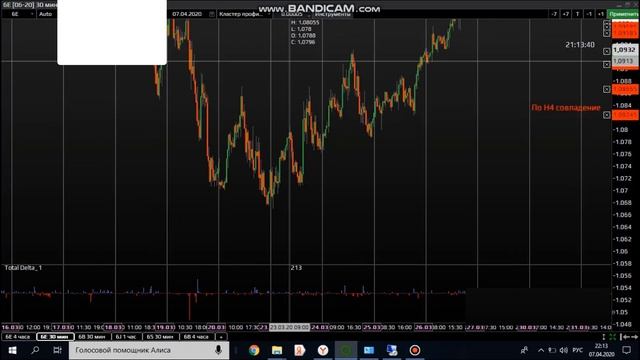
Task: Select the 1,0913 price label
Action: click(x=624, y=61)
